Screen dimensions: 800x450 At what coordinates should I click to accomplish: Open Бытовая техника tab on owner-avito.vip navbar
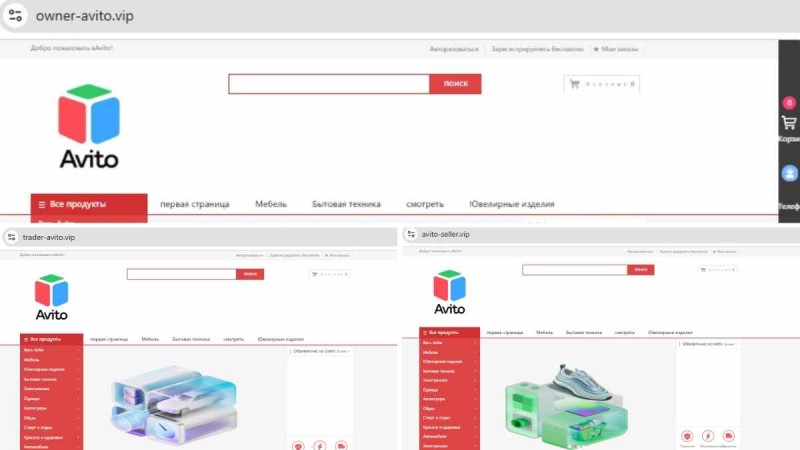tap(346, 204)
